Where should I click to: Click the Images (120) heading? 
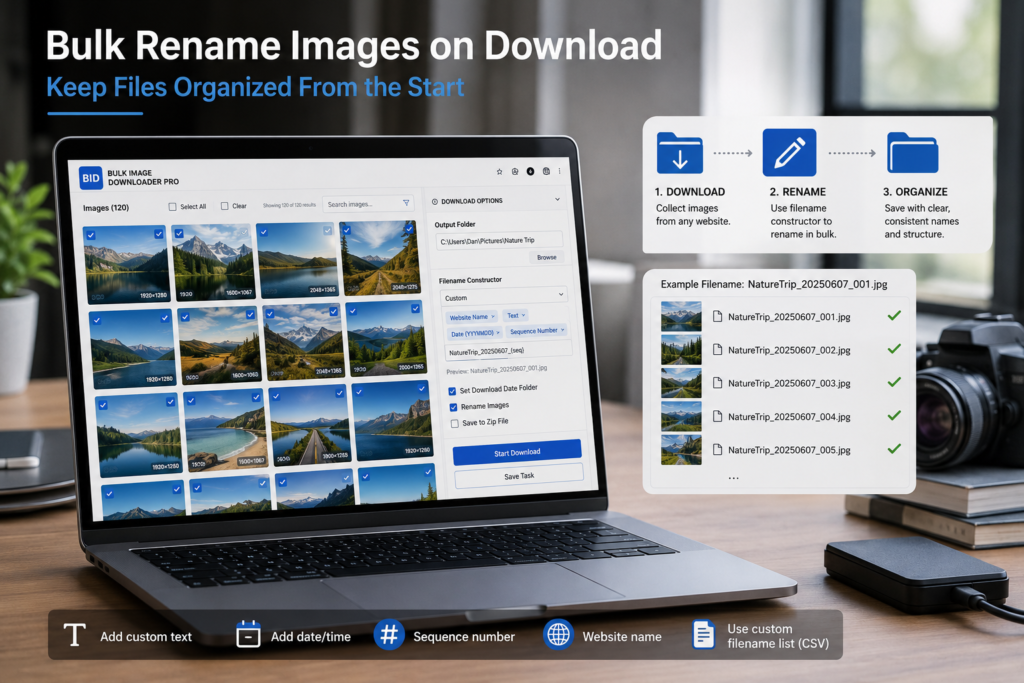106,208
